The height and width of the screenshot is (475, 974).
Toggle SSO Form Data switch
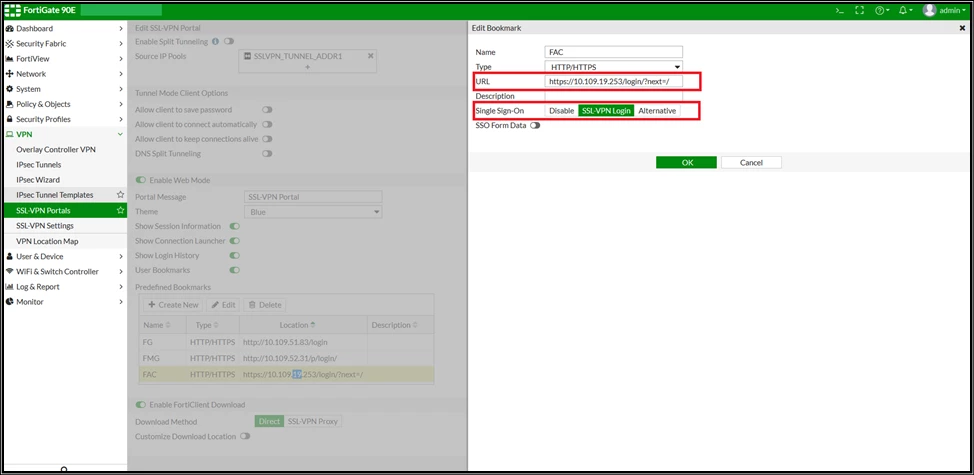(x=535, y=125)
